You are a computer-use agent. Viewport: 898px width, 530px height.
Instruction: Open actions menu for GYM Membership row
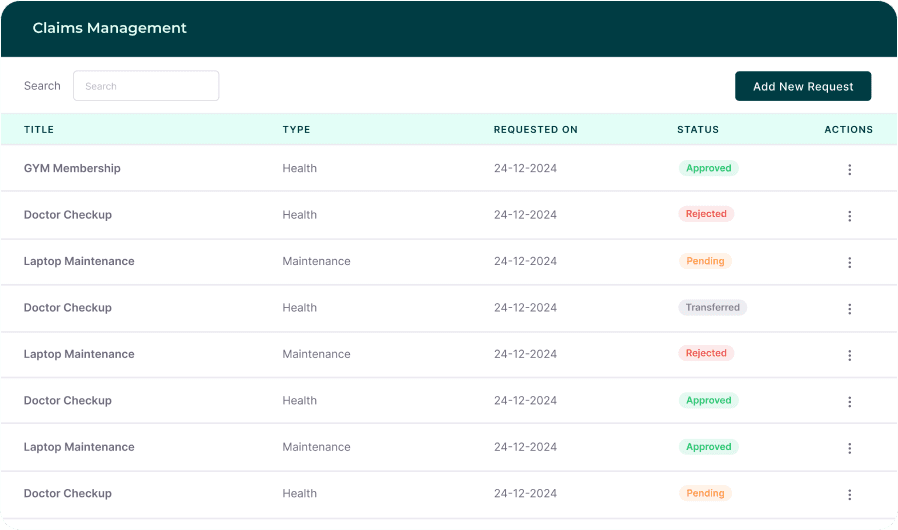tap(849, 170)
